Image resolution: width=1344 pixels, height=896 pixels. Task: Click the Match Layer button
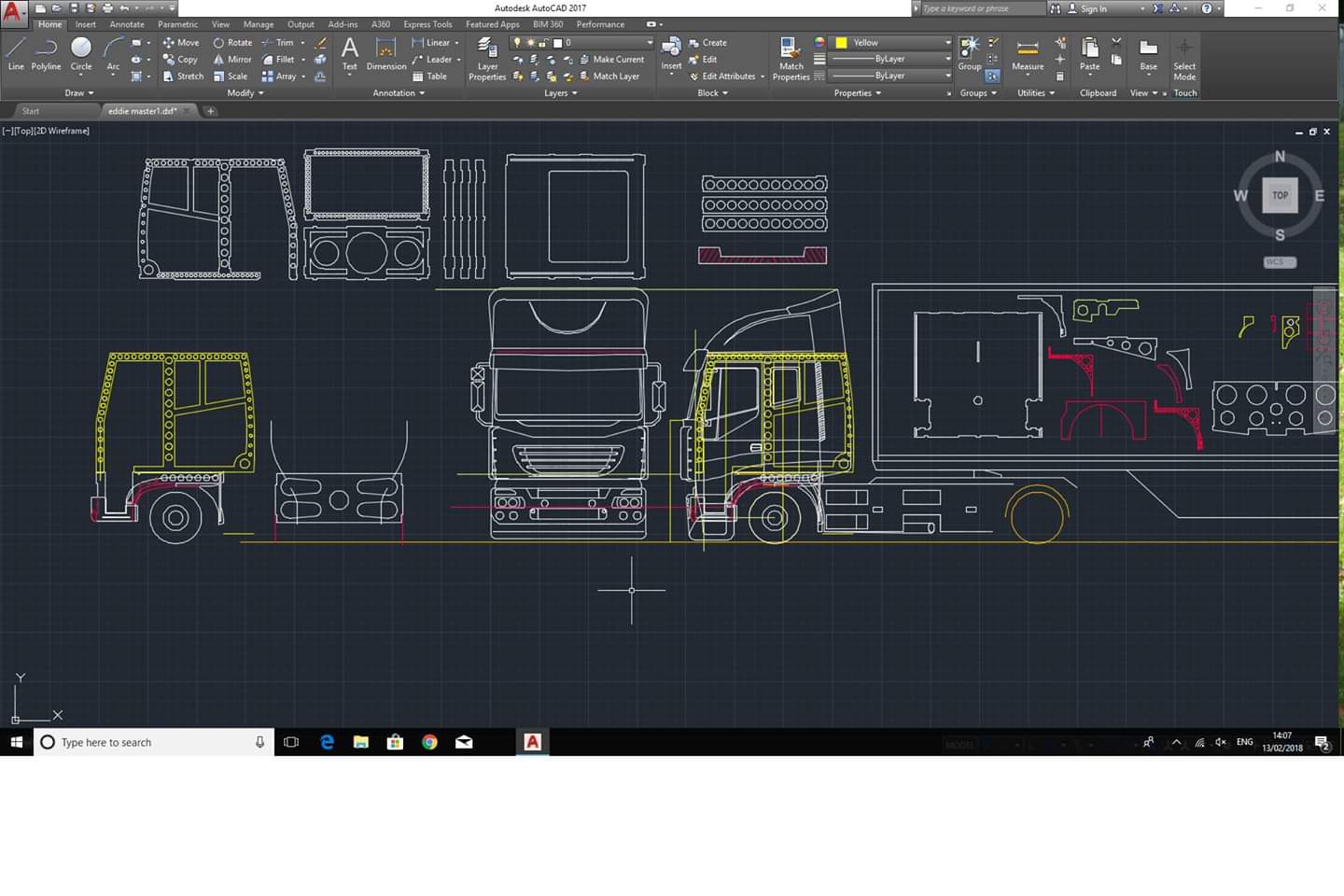coord(609,76)
